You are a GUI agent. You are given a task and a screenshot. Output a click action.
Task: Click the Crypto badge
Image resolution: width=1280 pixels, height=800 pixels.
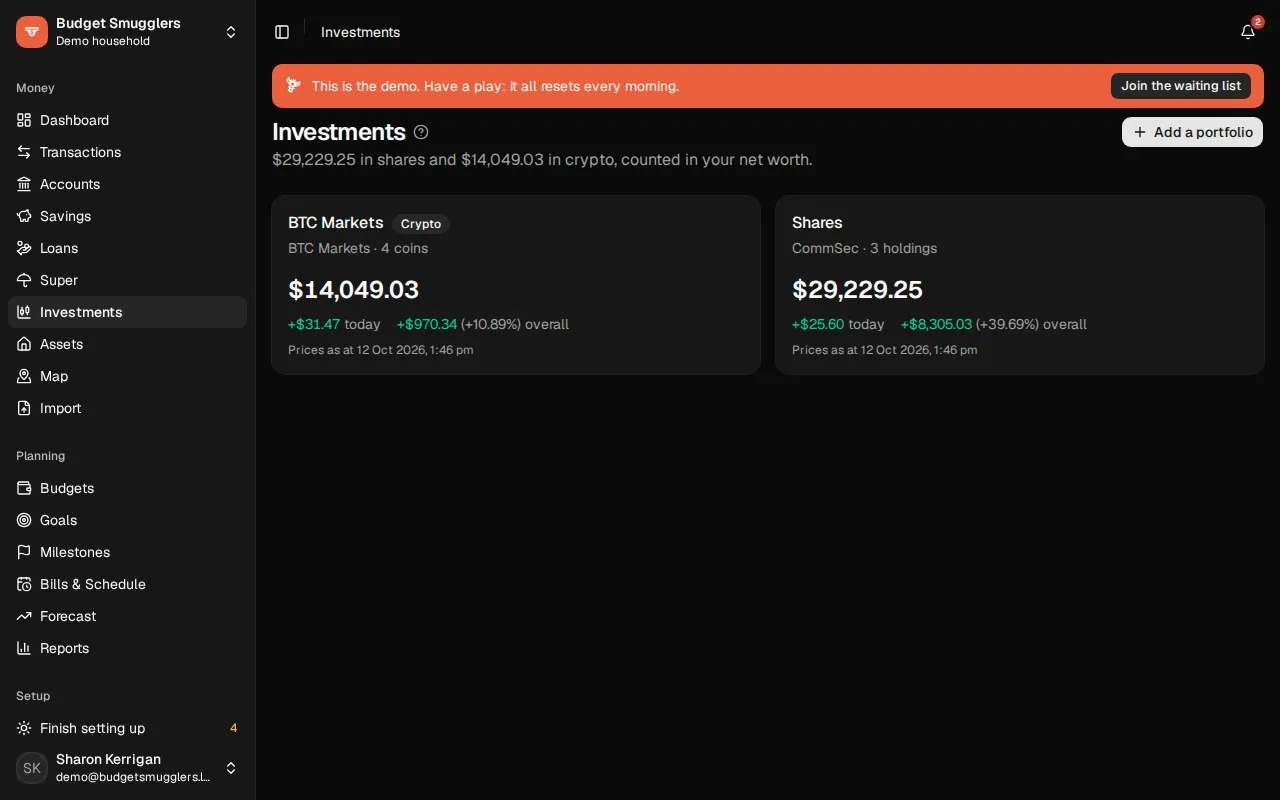point(421,224)
